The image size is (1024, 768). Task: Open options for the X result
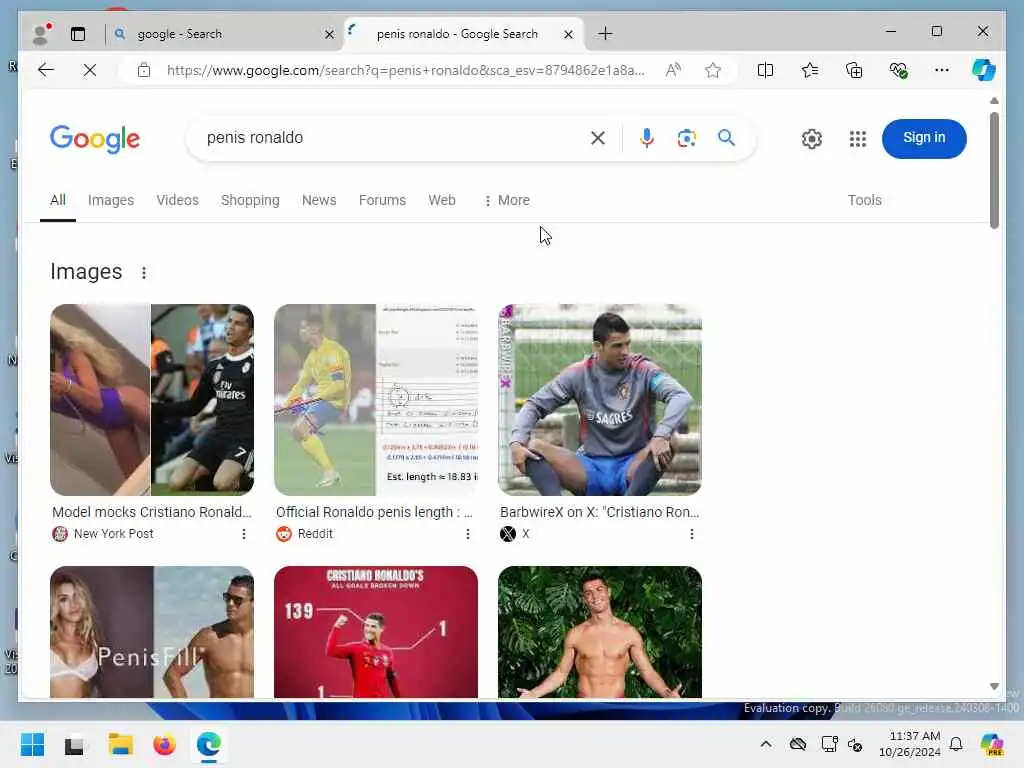(692, 534)
